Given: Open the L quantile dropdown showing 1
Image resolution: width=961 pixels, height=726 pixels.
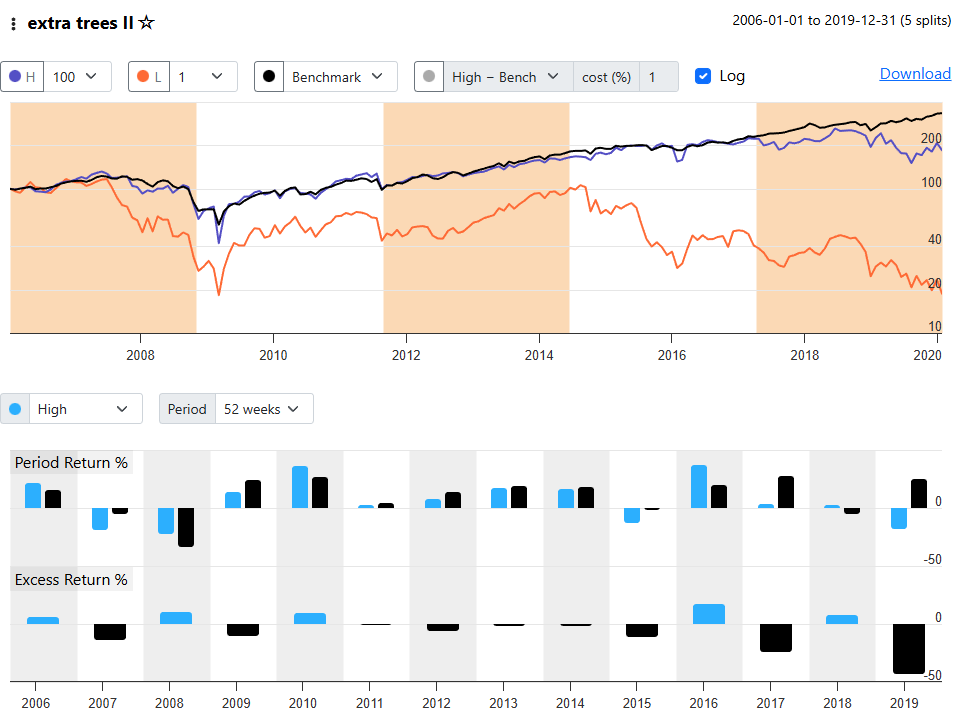Looking at the screenshot, I should point(204,77).
